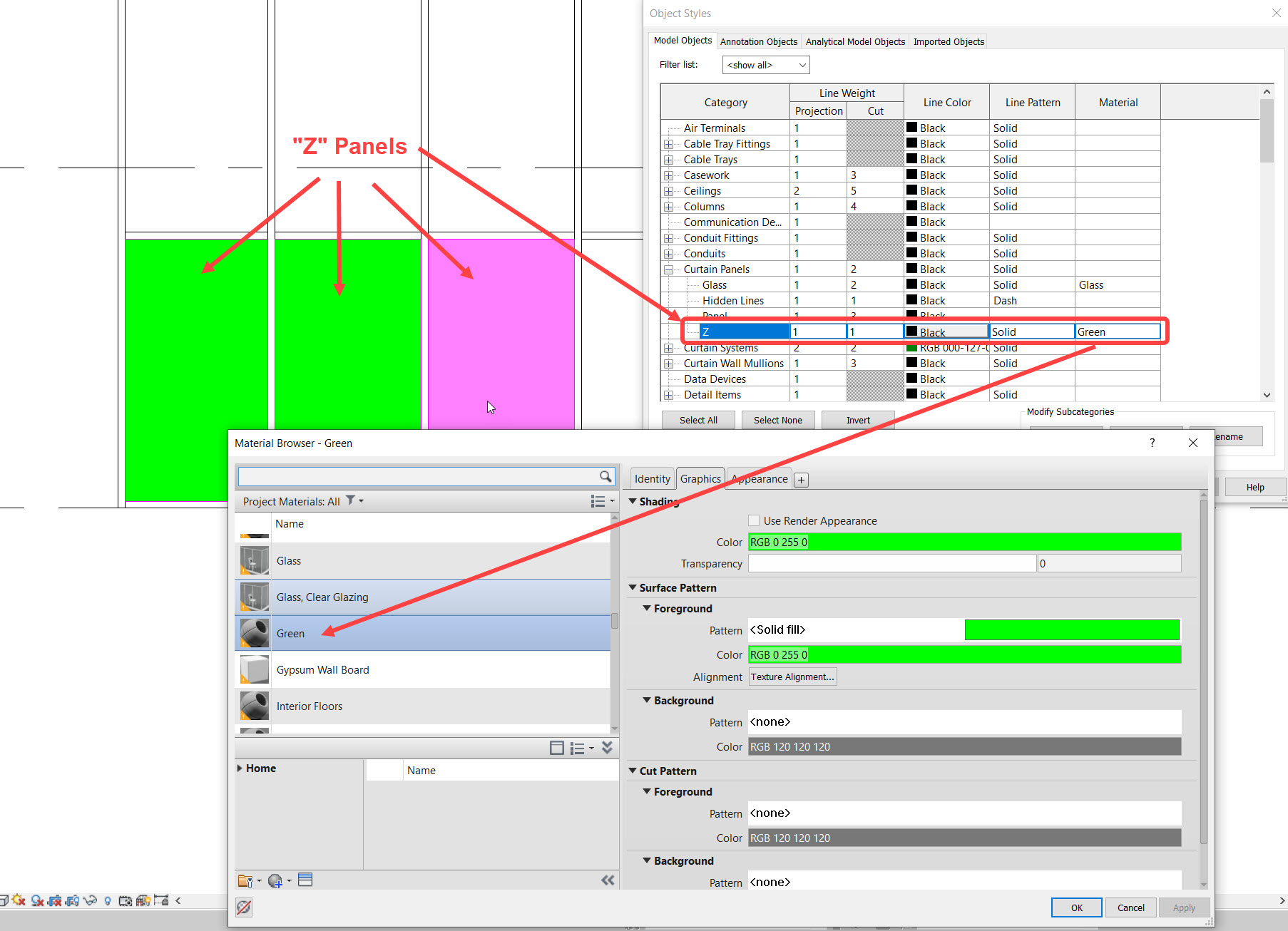This screenshot has width=1288, height=931.
Task: Click the search magnifier in Material Browser
Action: pyautogui.click(x=605, y=476)
